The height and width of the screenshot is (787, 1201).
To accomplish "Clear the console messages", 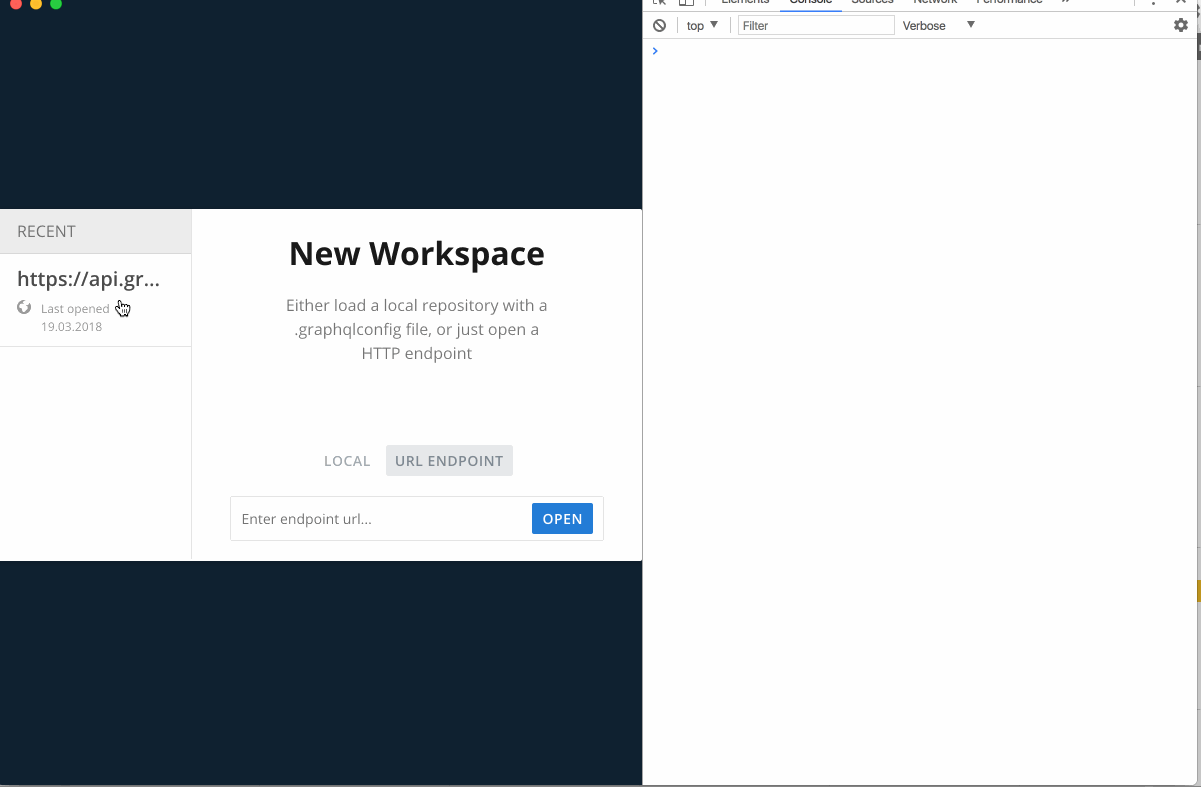I will pyautogui.click(x=659, y=25).
